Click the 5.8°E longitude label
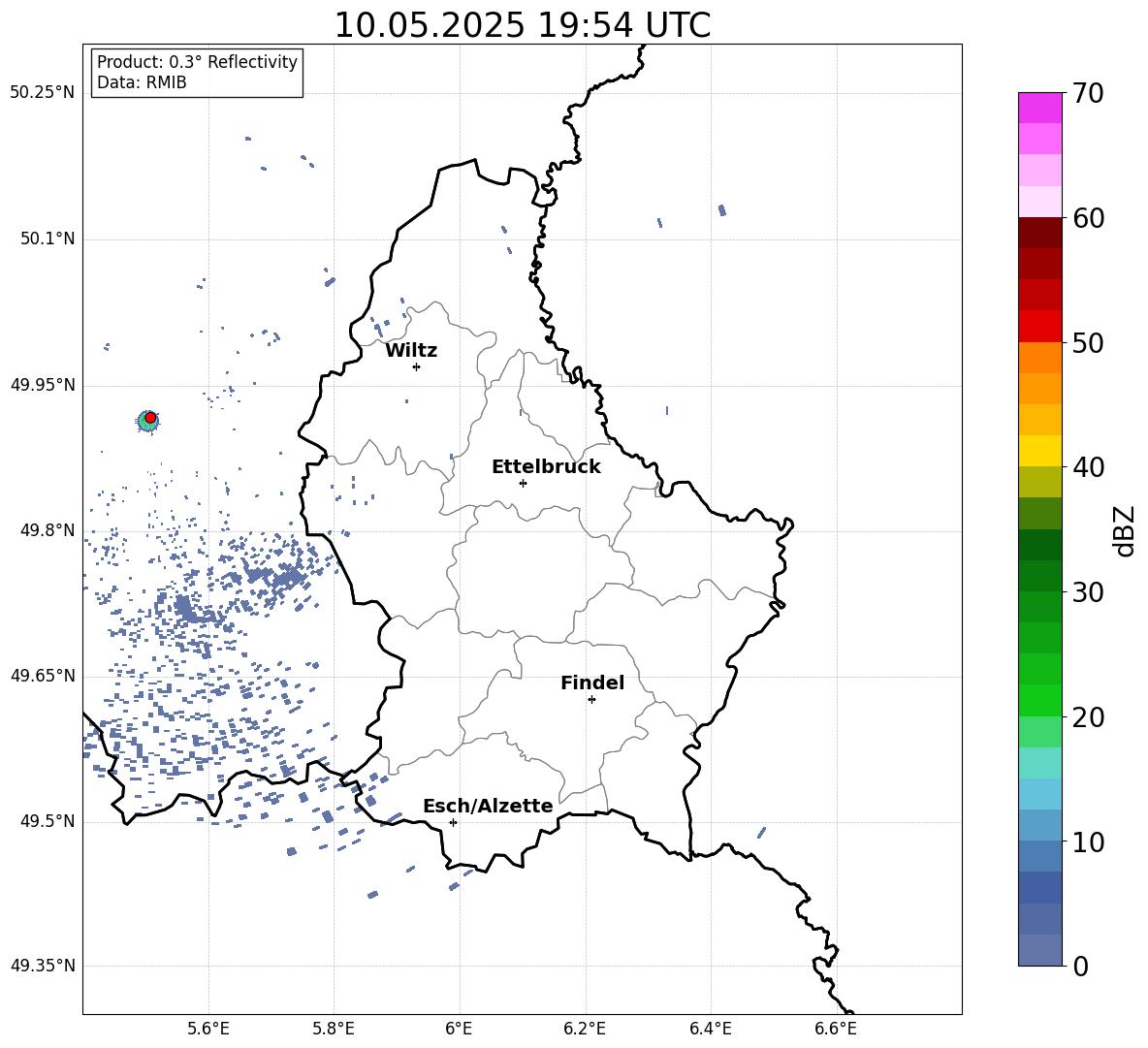 click(334, 1029)
